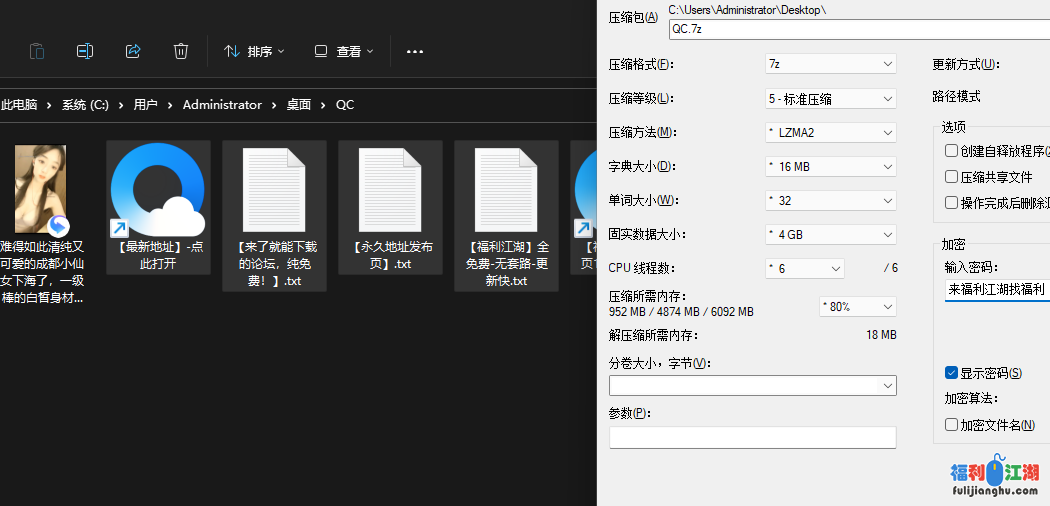1050x506 pixels.
Task: Toggle the 压缩共享文件 checkbox
Action: pos(952,177)
